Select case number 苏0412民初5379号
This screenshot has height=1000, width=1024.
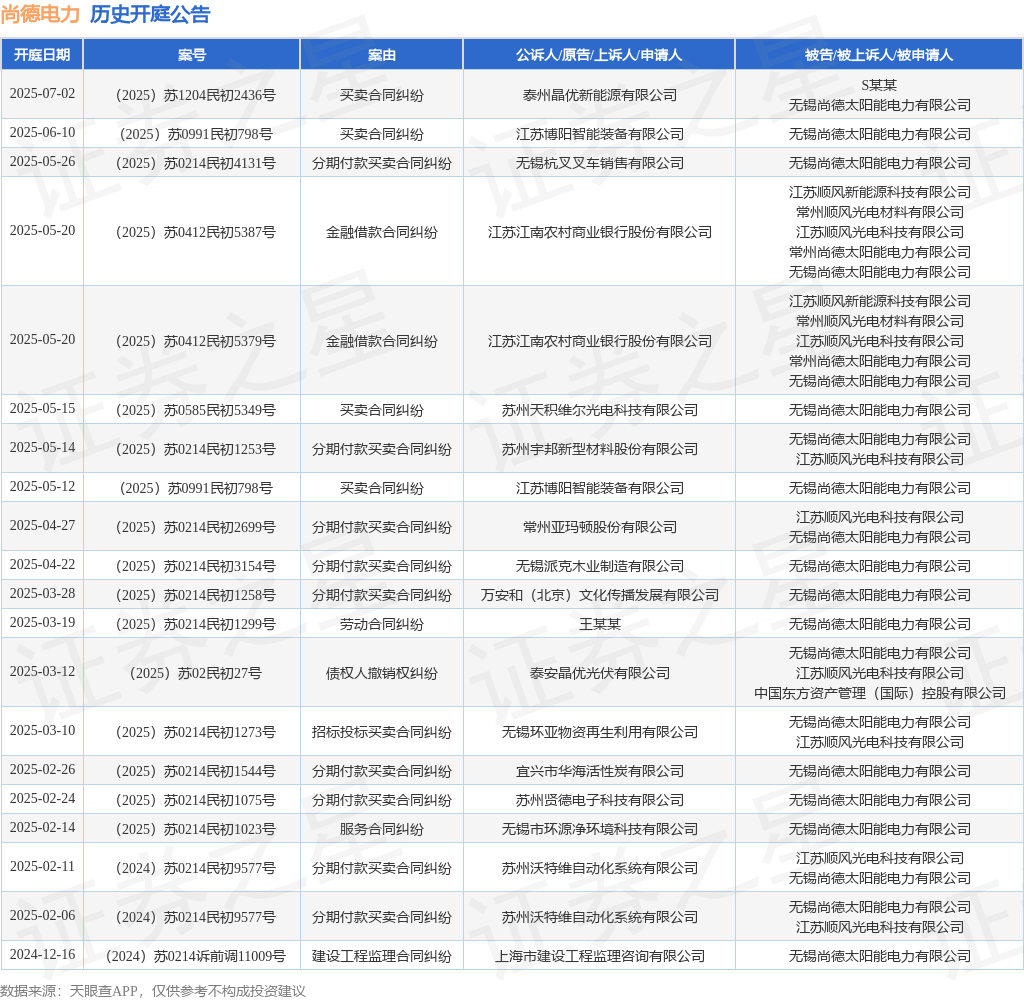[195, 342]
